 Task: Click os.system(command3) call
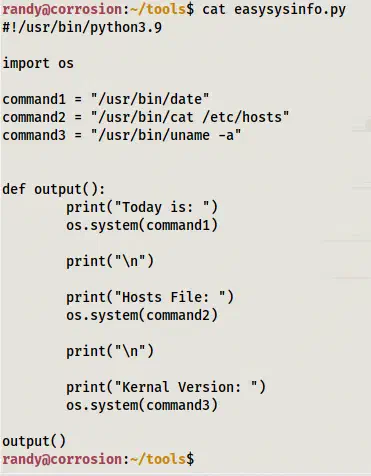tap(142, 405)
